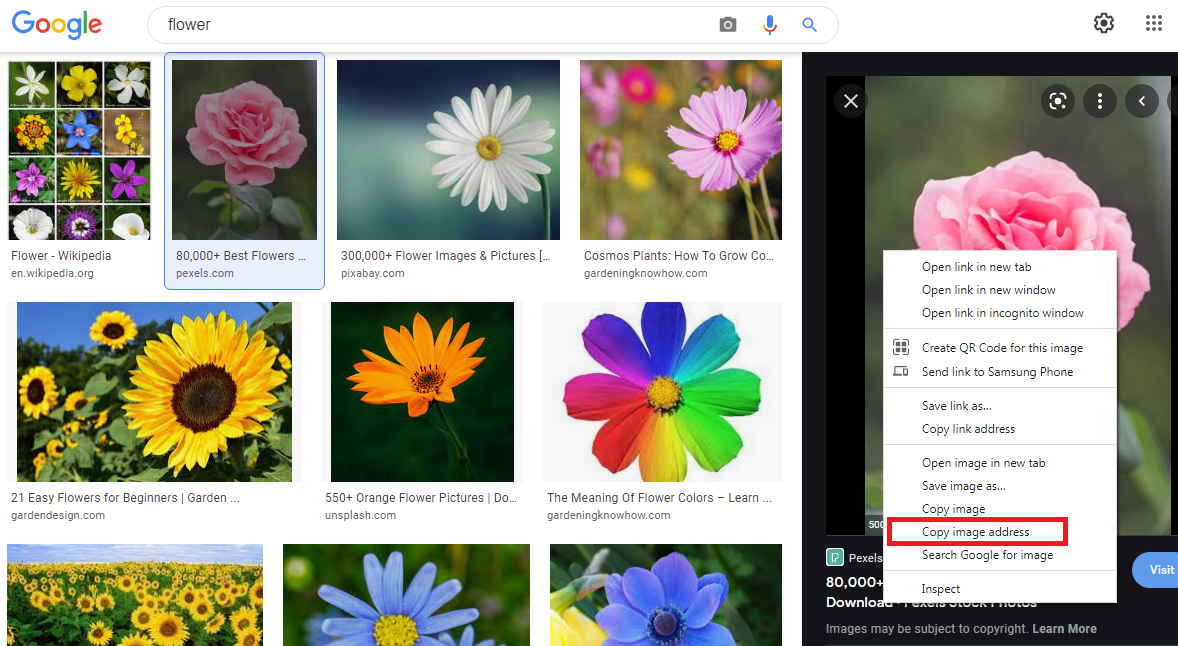Open the white daisy thumbnail from pixabay
1178x646 pixels.
(448, 150)
